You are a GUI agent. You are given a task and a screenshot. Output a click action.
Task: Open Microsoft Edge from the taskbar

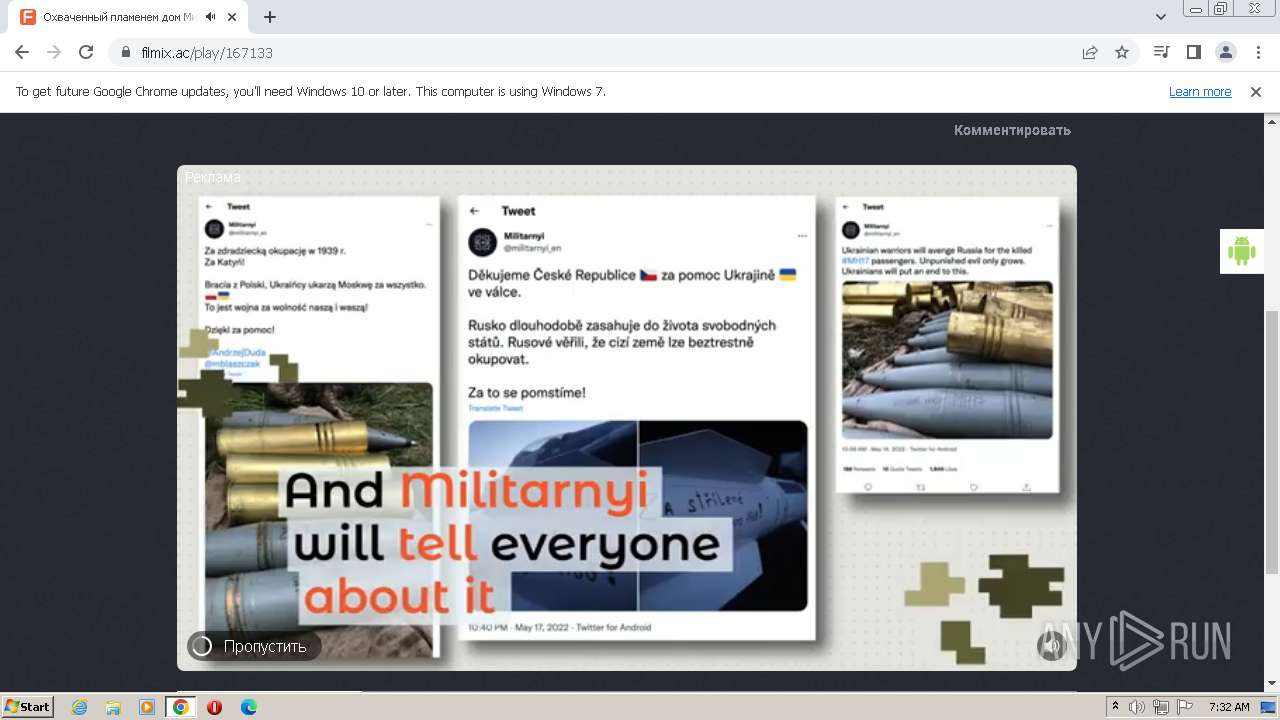point(248,707)
